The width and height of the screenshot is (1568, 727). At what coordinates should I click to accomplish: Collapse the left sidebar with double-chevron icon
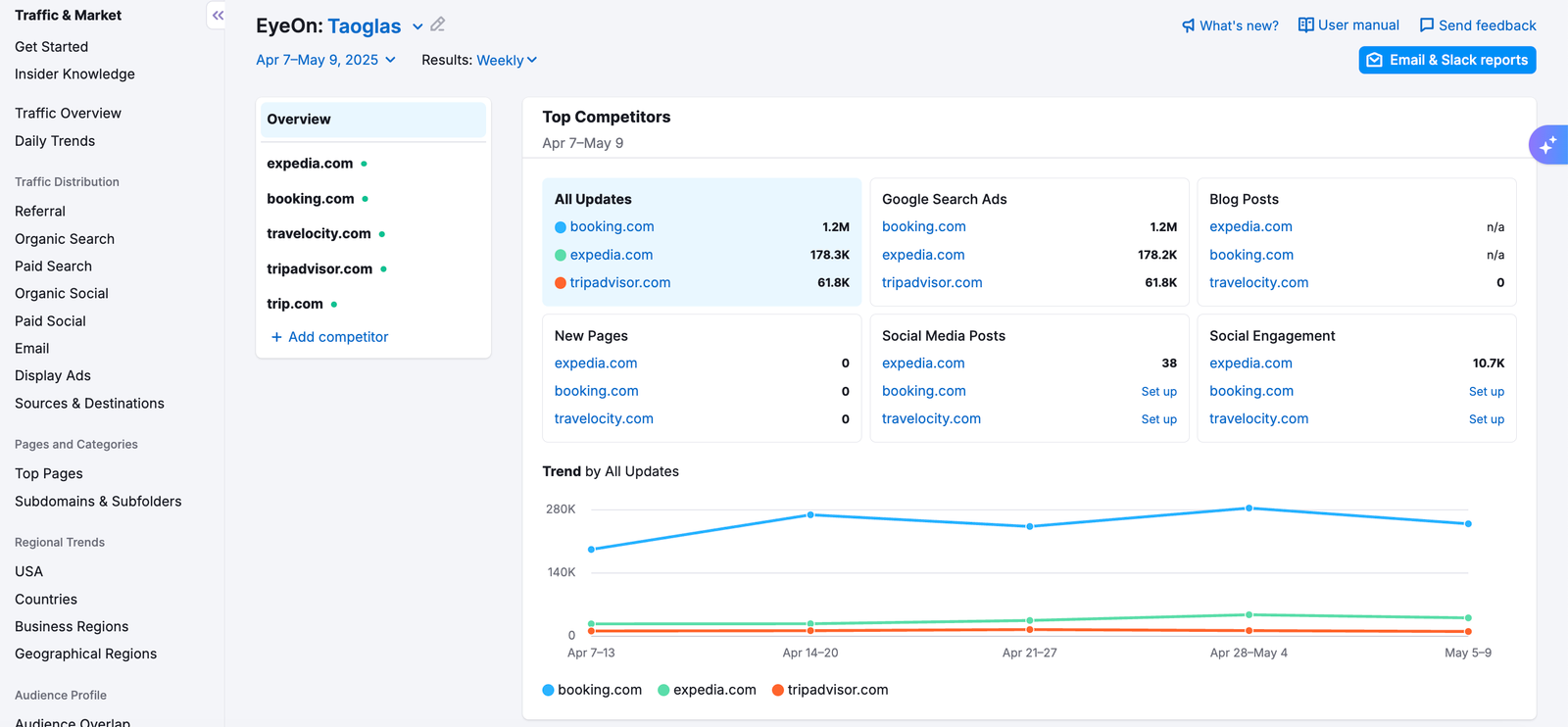pos(218,16)
